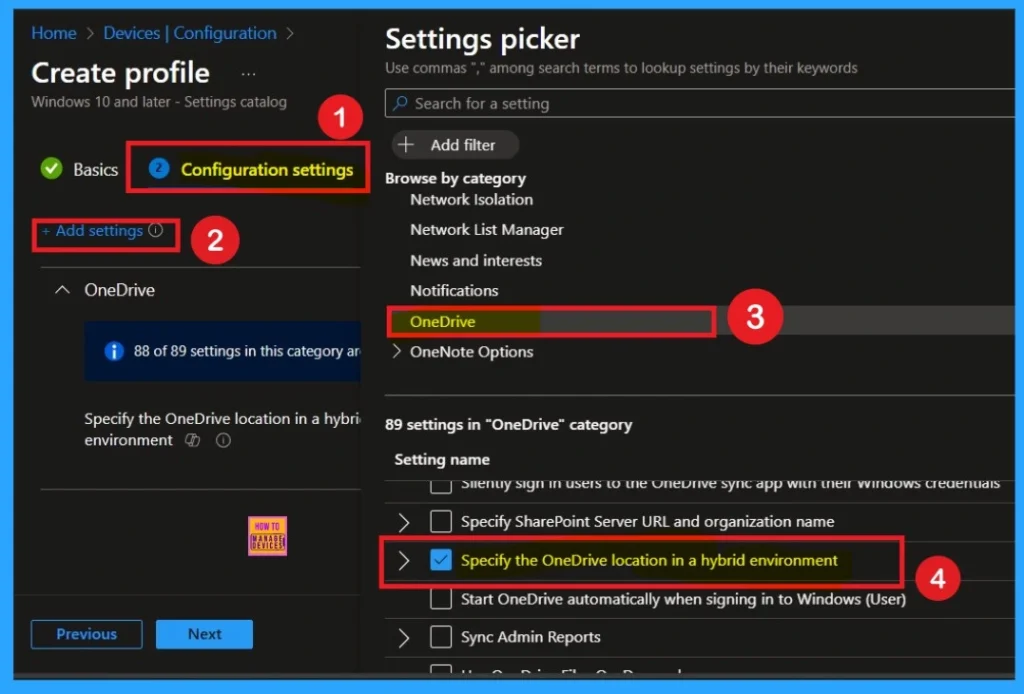Image resolution: width=1024 pixels, height=694 pixels.
Task: Toggle Silently sign in users checkbox
Action: pyautogui.click(x=441, y=485)
